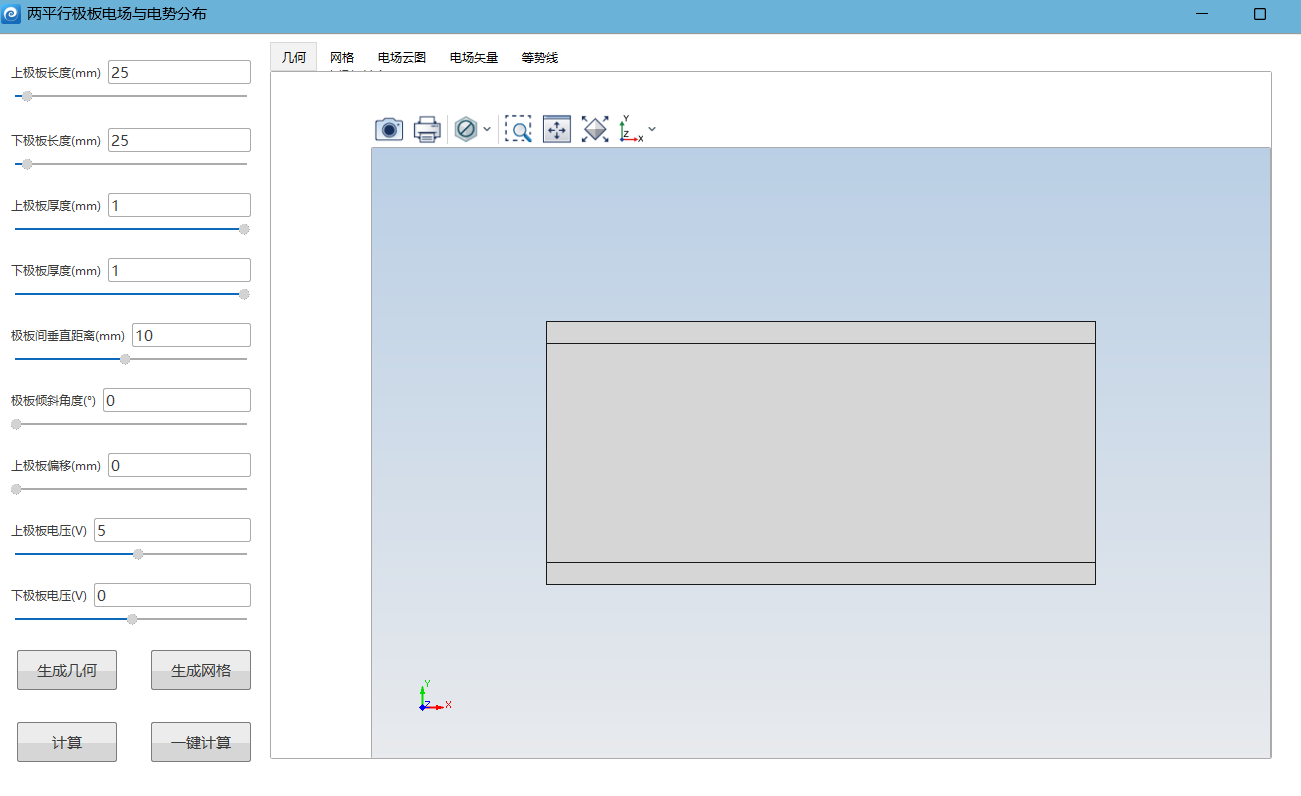Screen dimensions: 1301x796
Task: Click the 下极板长度 input field
Action: [179, 140]
